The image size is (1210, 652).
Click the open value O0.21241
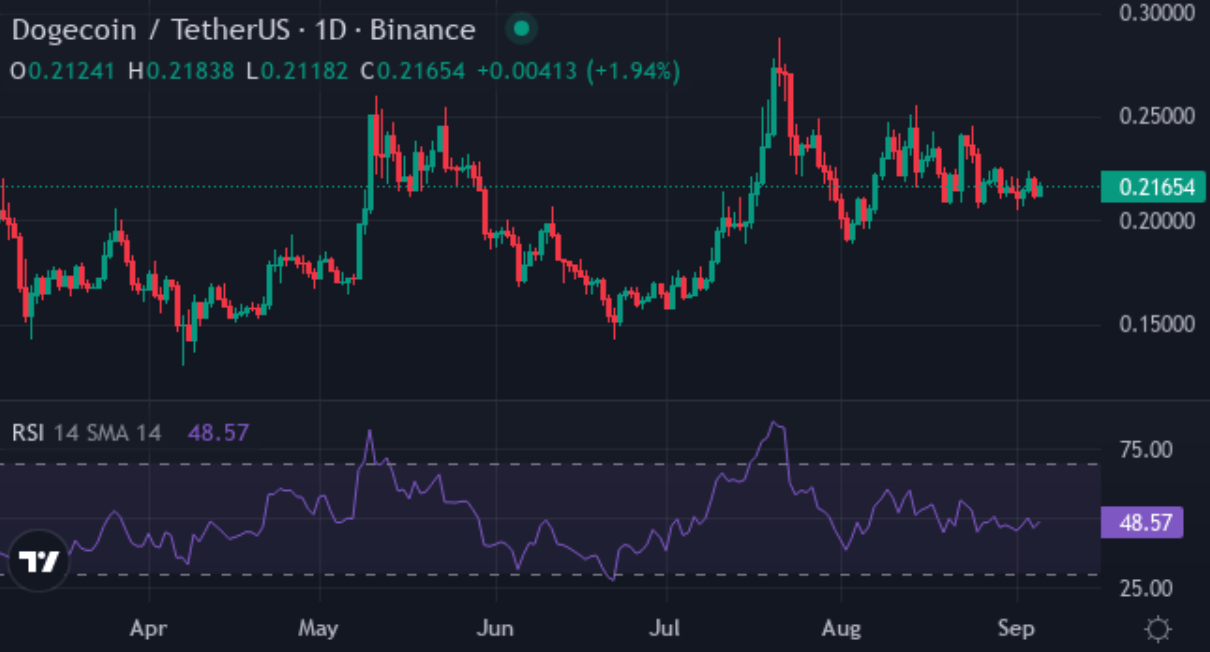63,72
